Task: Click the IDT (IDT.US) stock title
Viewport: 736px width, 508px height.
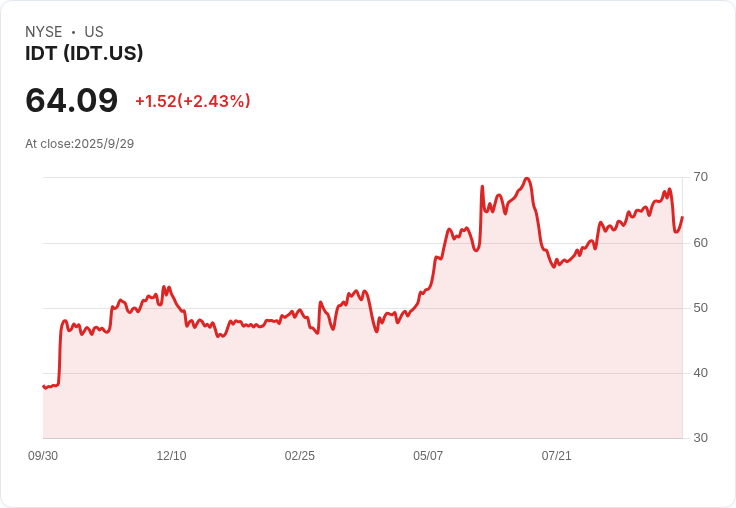Action: click(84, 53)
